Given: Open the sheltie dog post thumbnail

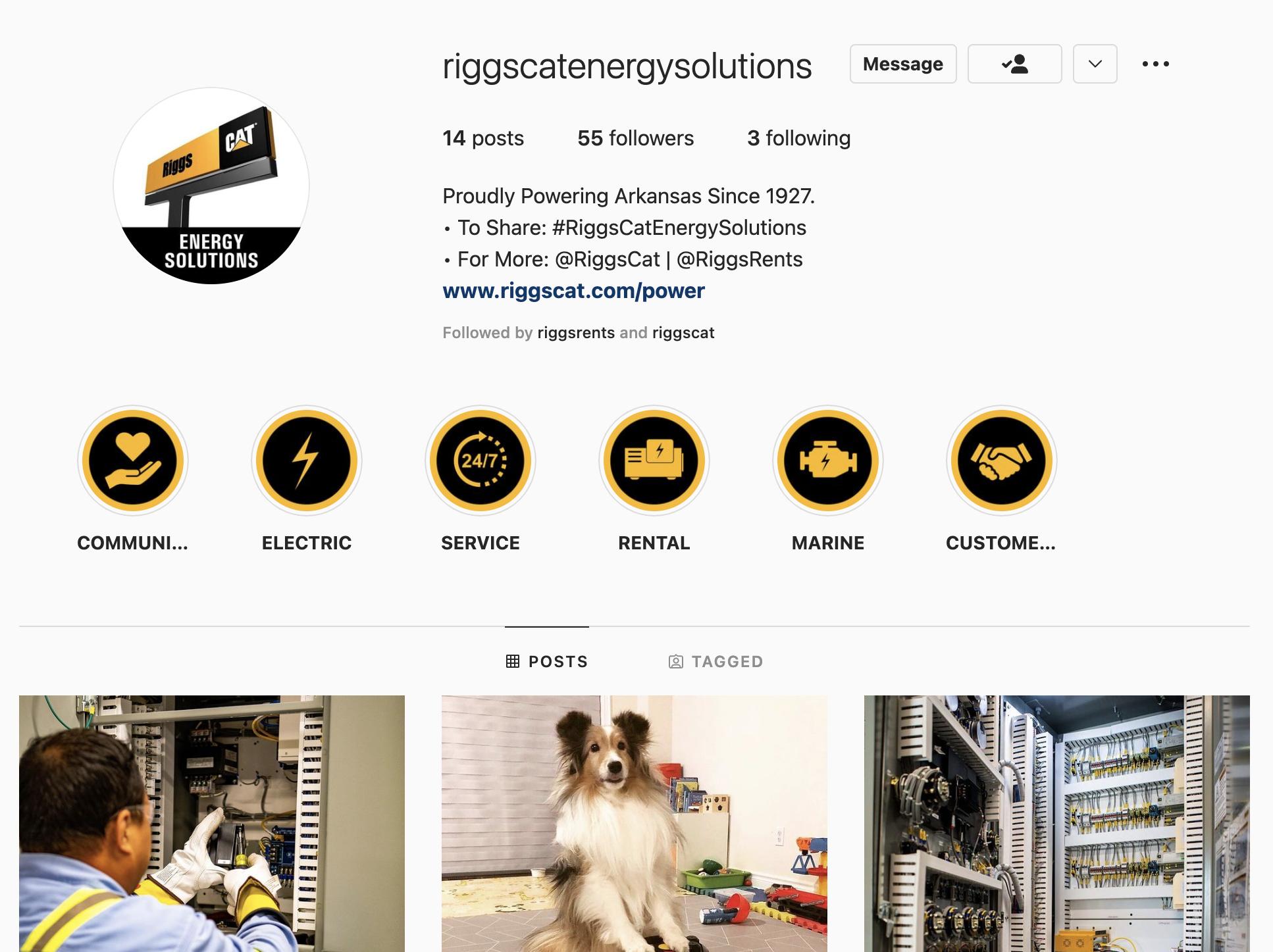Looking at the screenshot, I should tap(635, 824).
